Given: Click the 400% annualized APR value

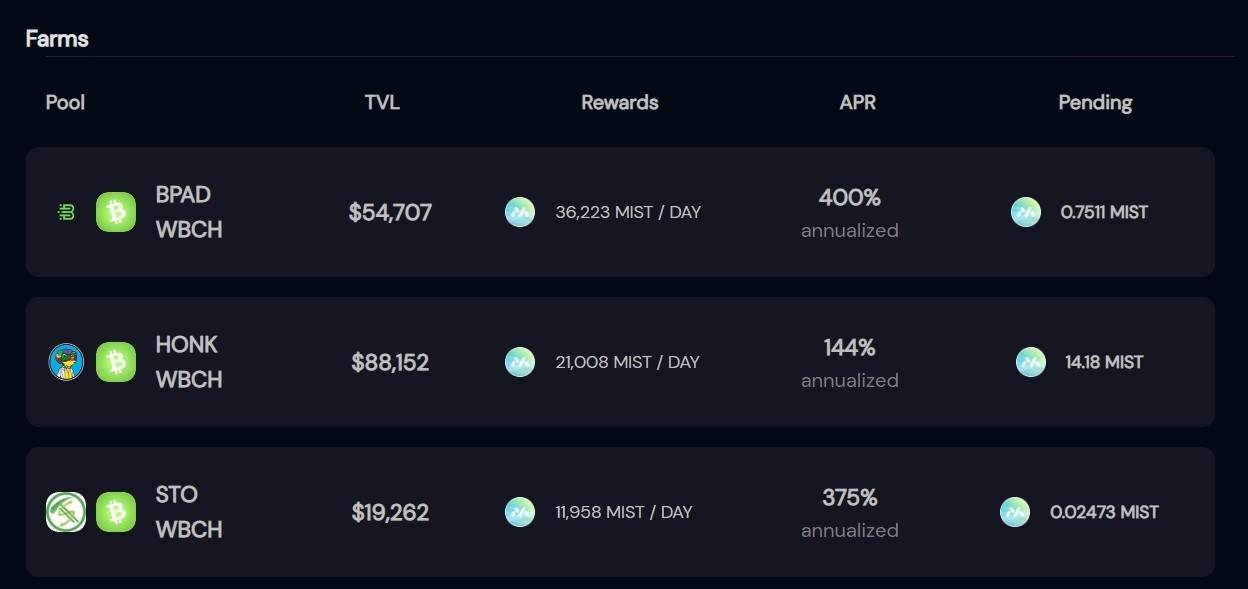Looking at the screenshot, I should point(850,213).
